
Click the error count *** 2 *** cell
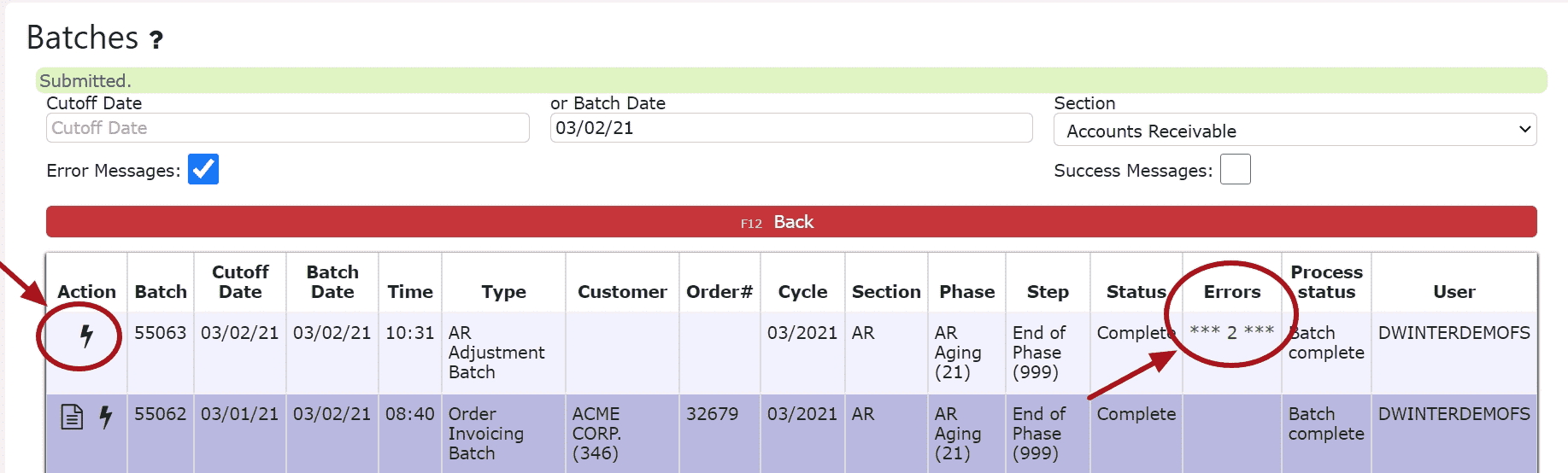pos(1231,332)
